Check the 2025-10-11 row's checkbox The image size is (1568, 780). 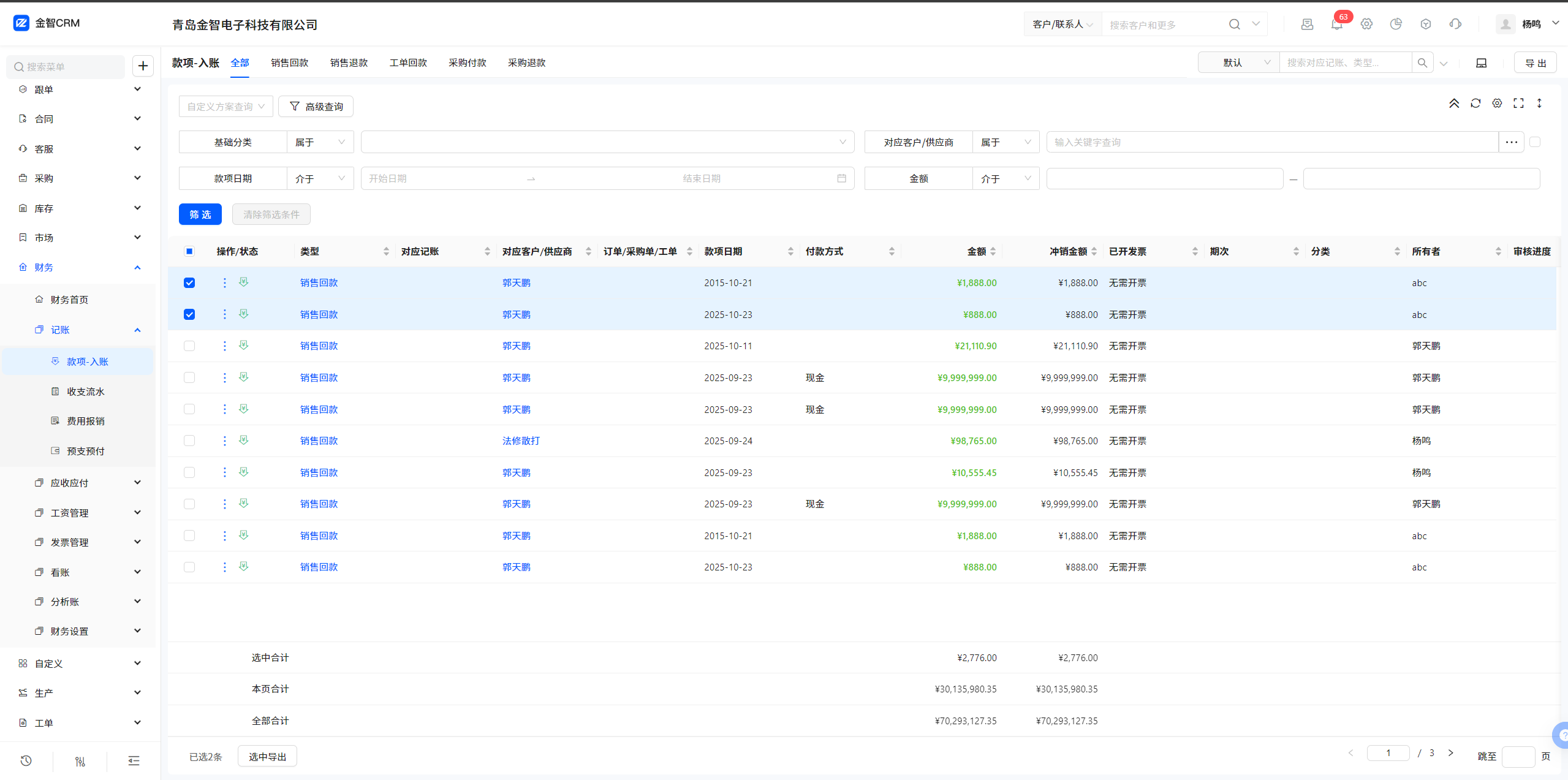[x=189, y=346]
